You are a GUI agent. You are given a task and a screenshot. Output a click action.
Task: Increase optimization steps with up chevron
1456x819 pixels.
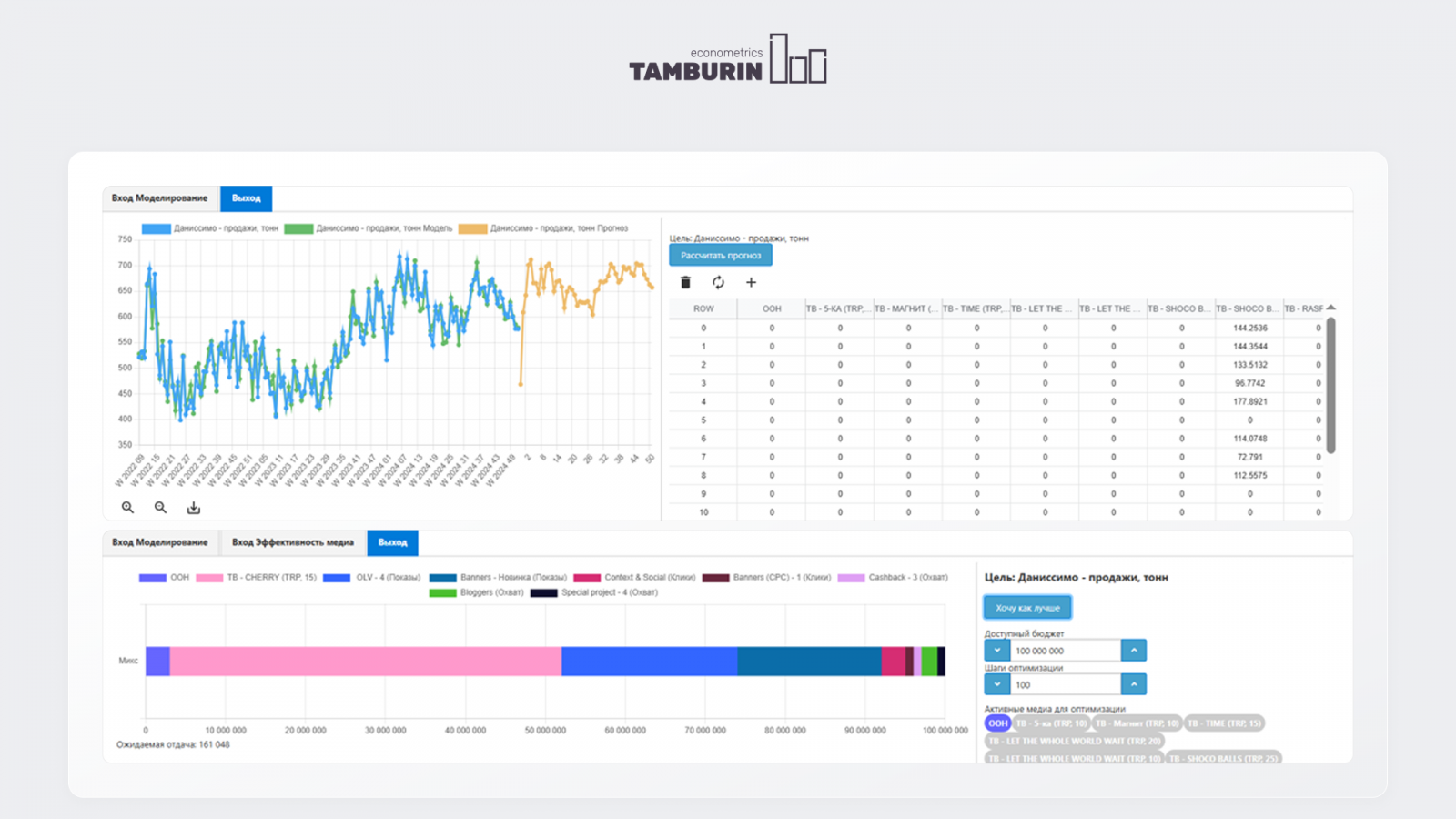pos(1134,684)
